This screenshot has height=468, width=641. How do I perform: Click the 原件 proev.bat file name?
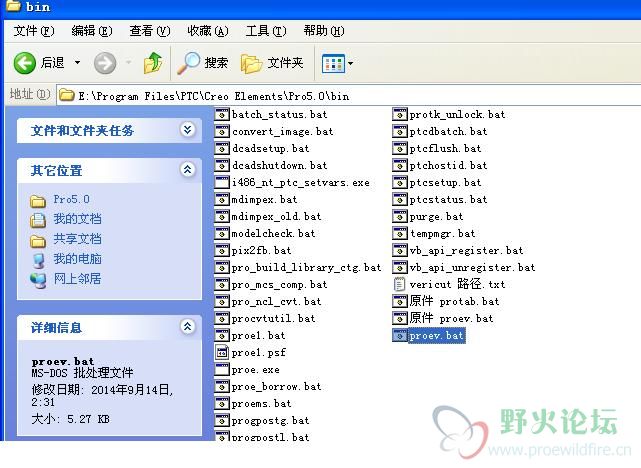point(451,318)
